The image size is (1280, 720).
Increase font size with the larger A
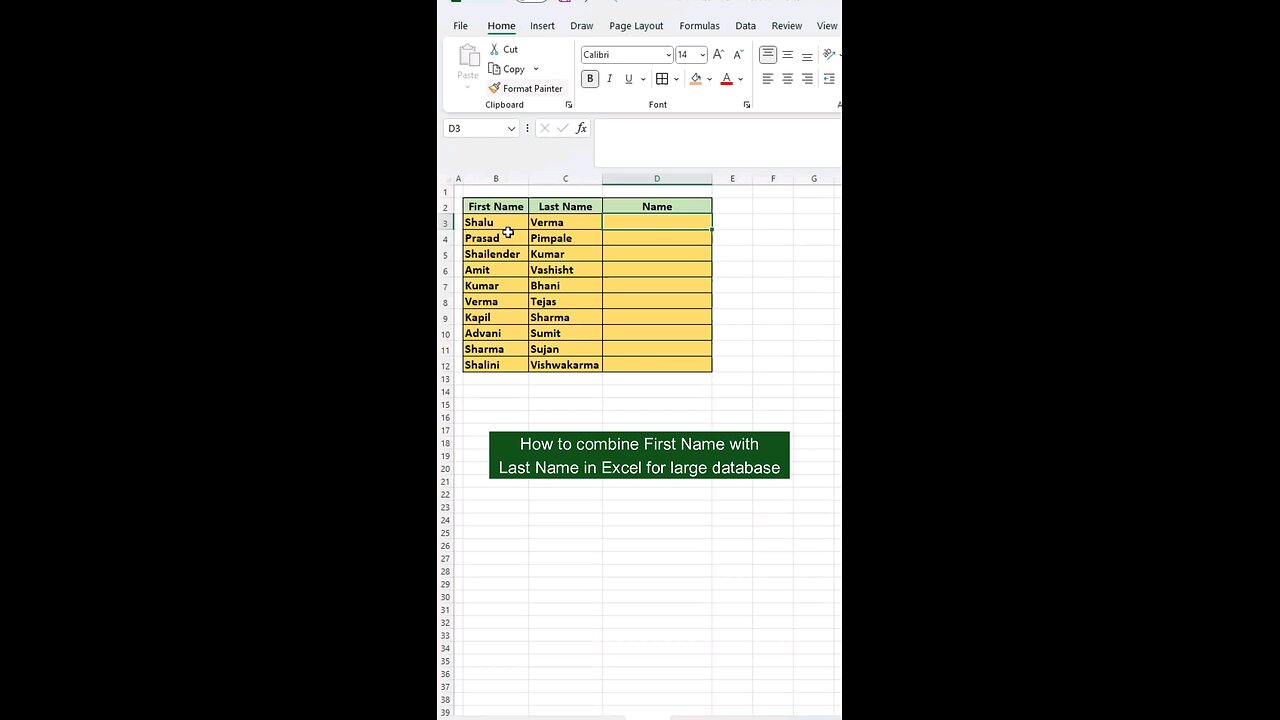(x=719, y=55)
